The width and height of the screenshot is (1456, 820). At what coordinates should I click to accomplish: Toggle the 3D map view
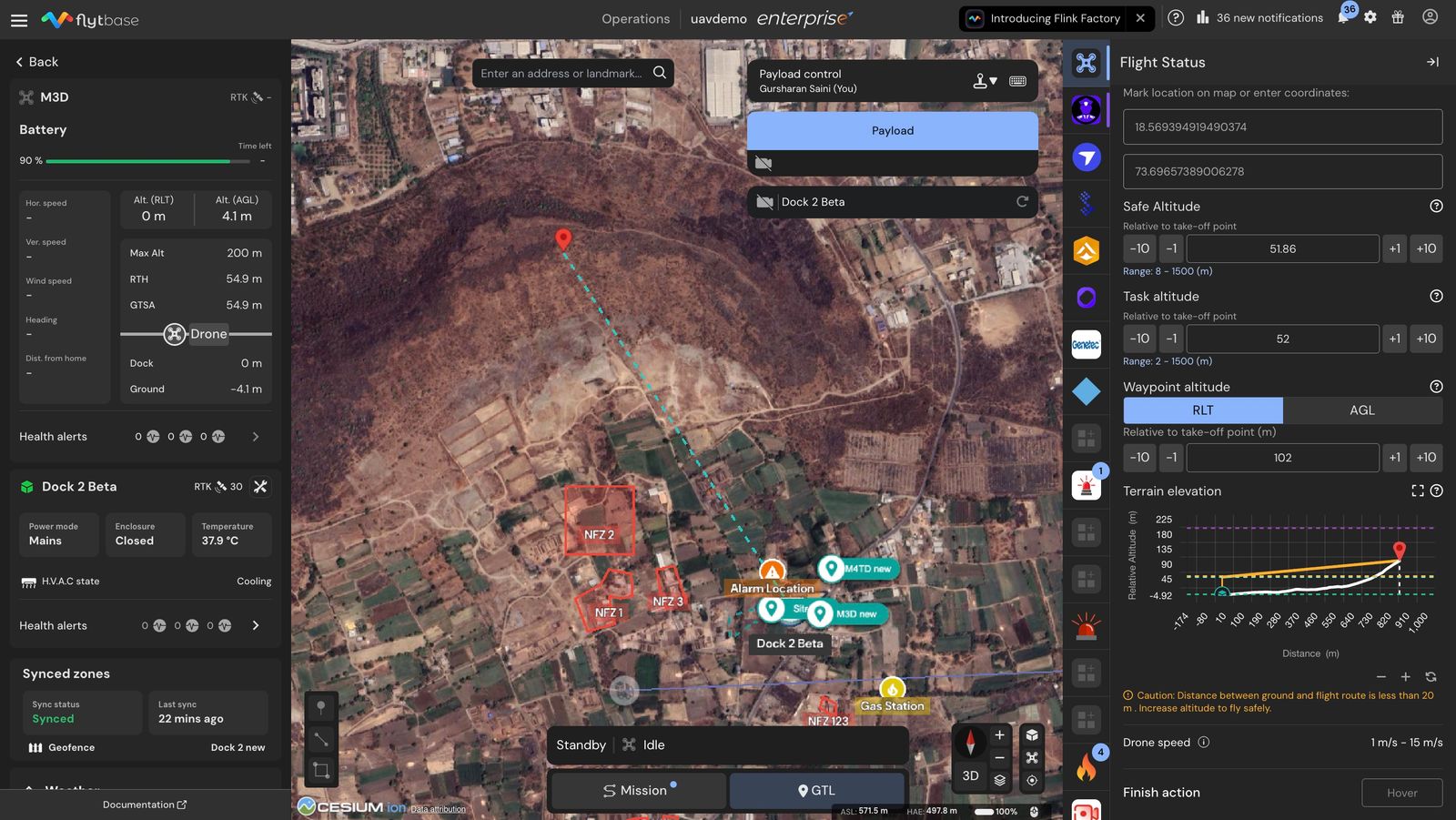970,775
